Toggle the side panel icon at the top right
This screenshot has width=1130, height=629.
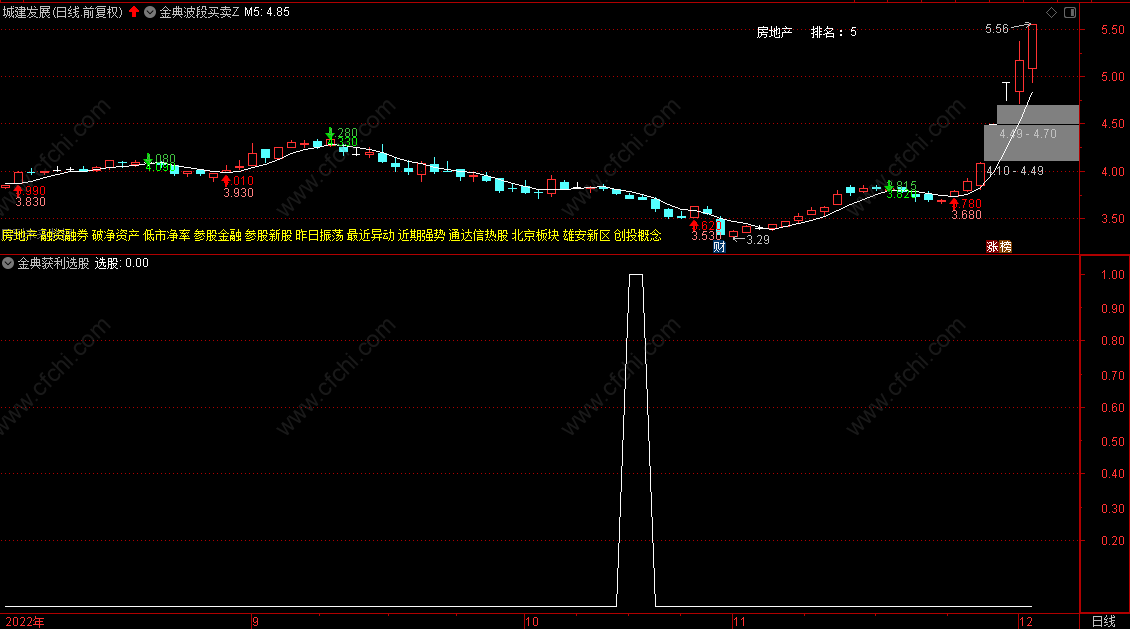[x=1070, y=12]
